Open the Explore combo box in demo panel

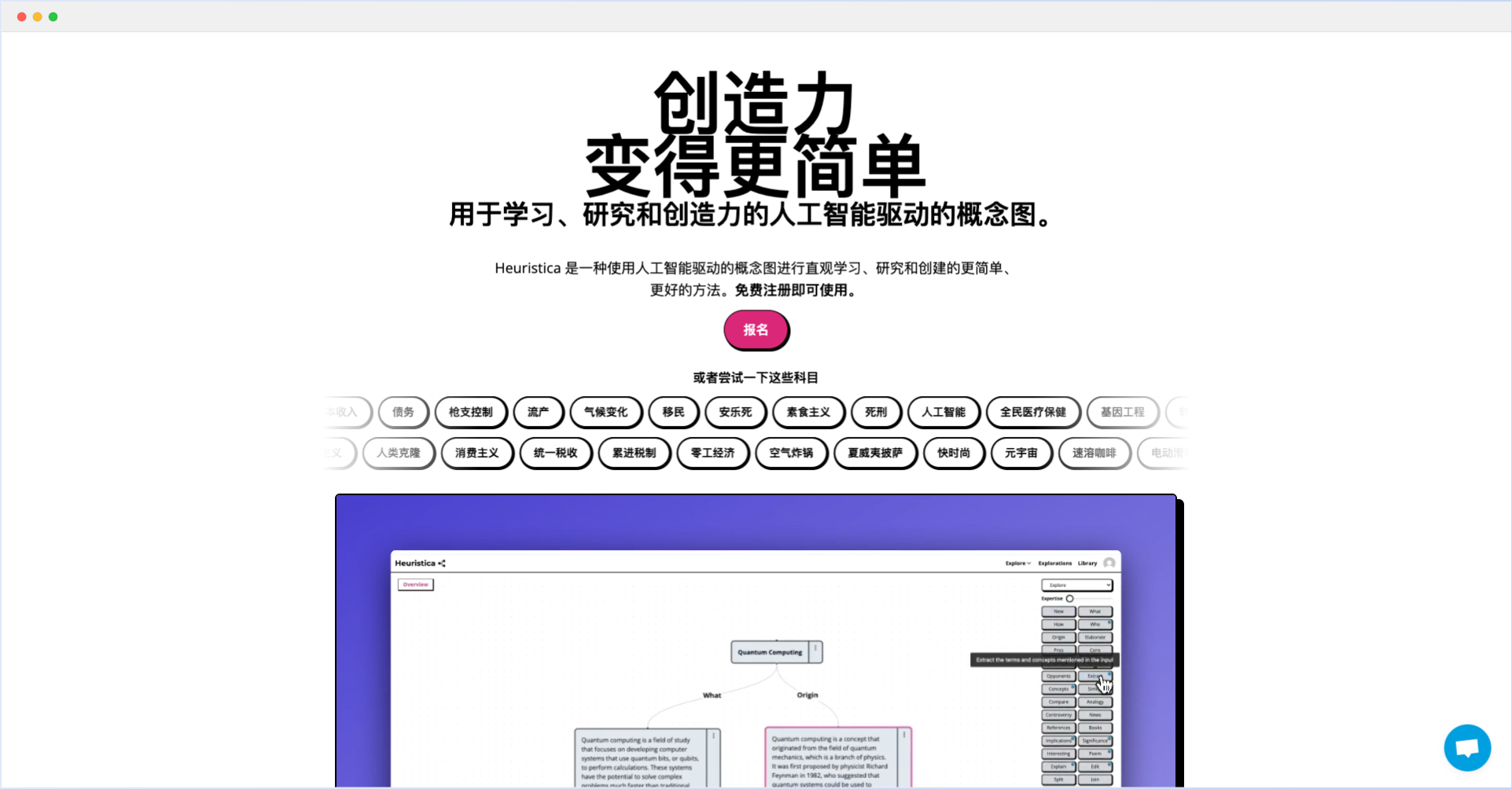click(1076, 585)
